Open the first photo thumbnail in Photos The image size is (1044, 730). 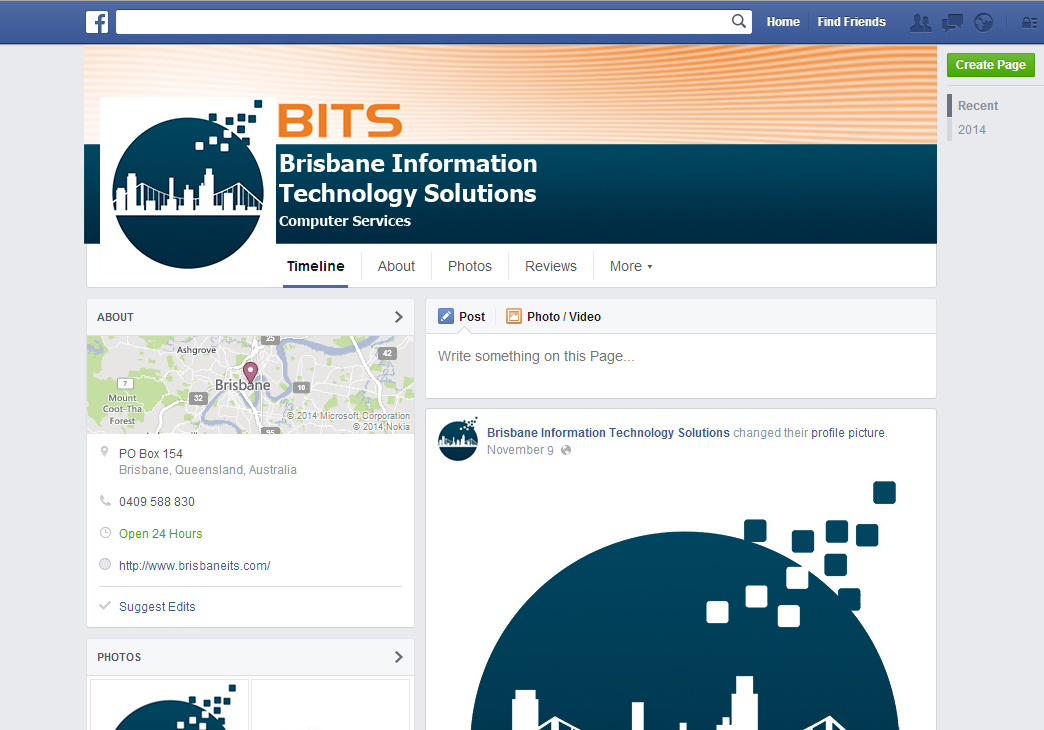point(169,705)
